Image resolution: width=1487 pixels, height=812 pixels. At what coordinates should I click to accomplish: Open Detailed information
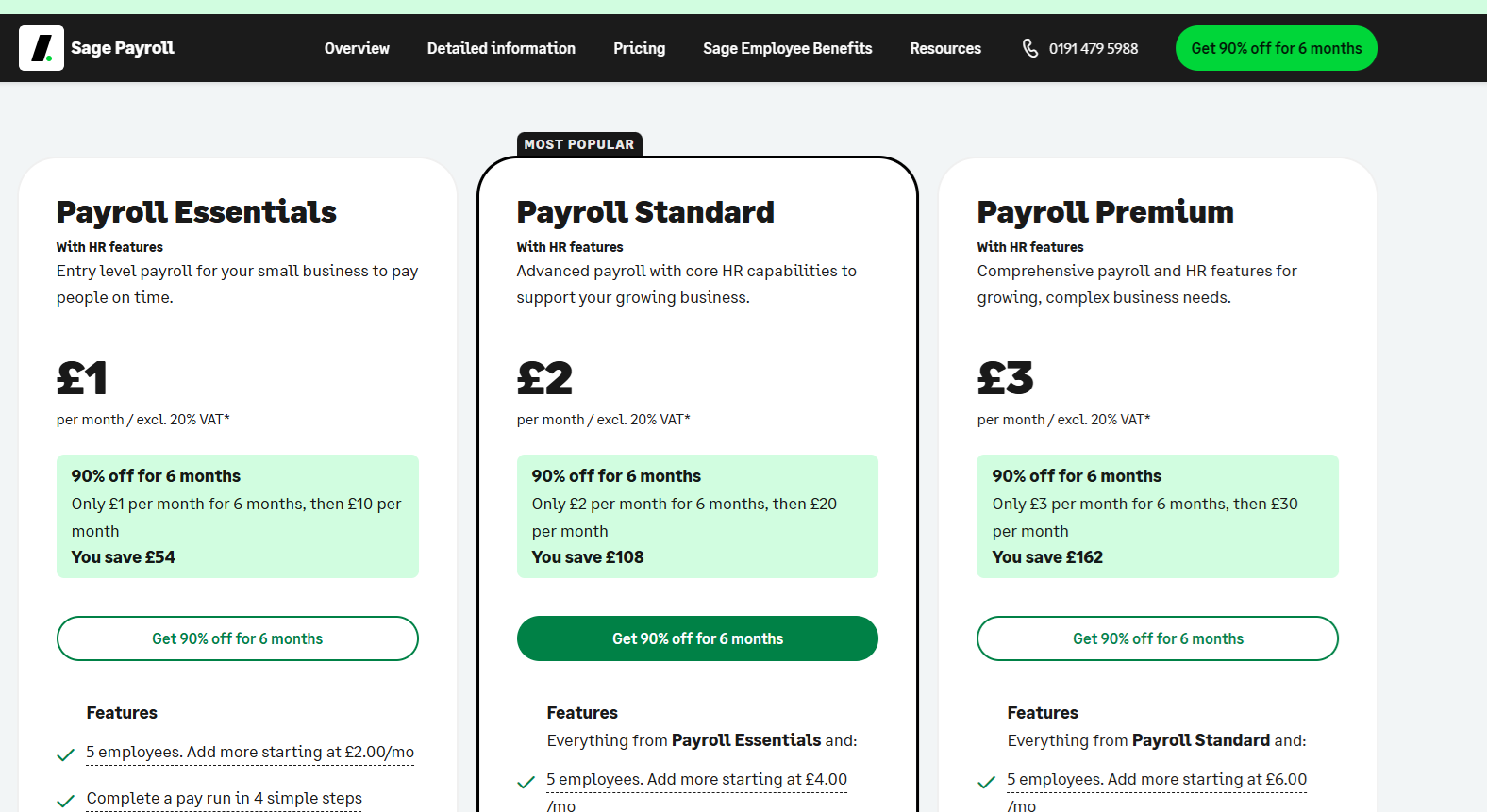[x=501, y=48]
